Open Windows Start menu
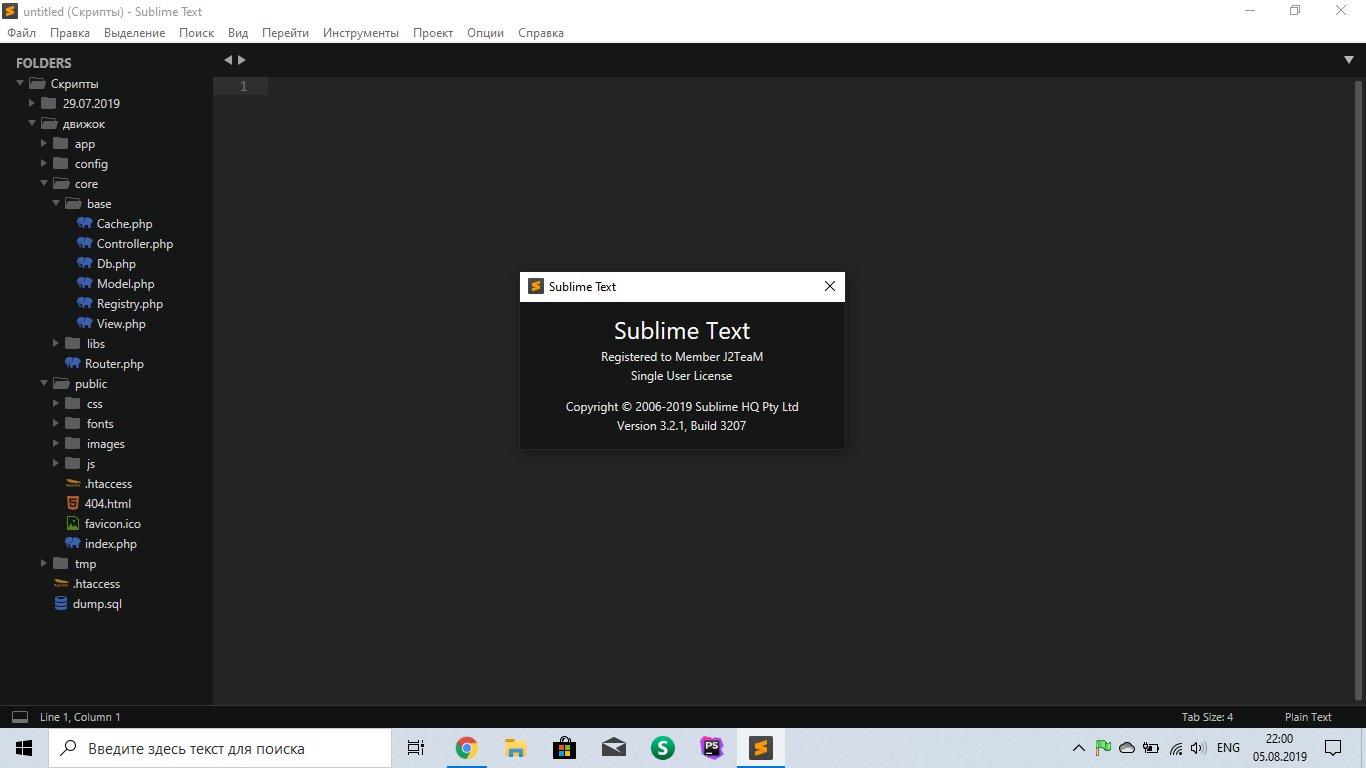The width and height of the screenshot is (1366, 768). tap(24, 748)
